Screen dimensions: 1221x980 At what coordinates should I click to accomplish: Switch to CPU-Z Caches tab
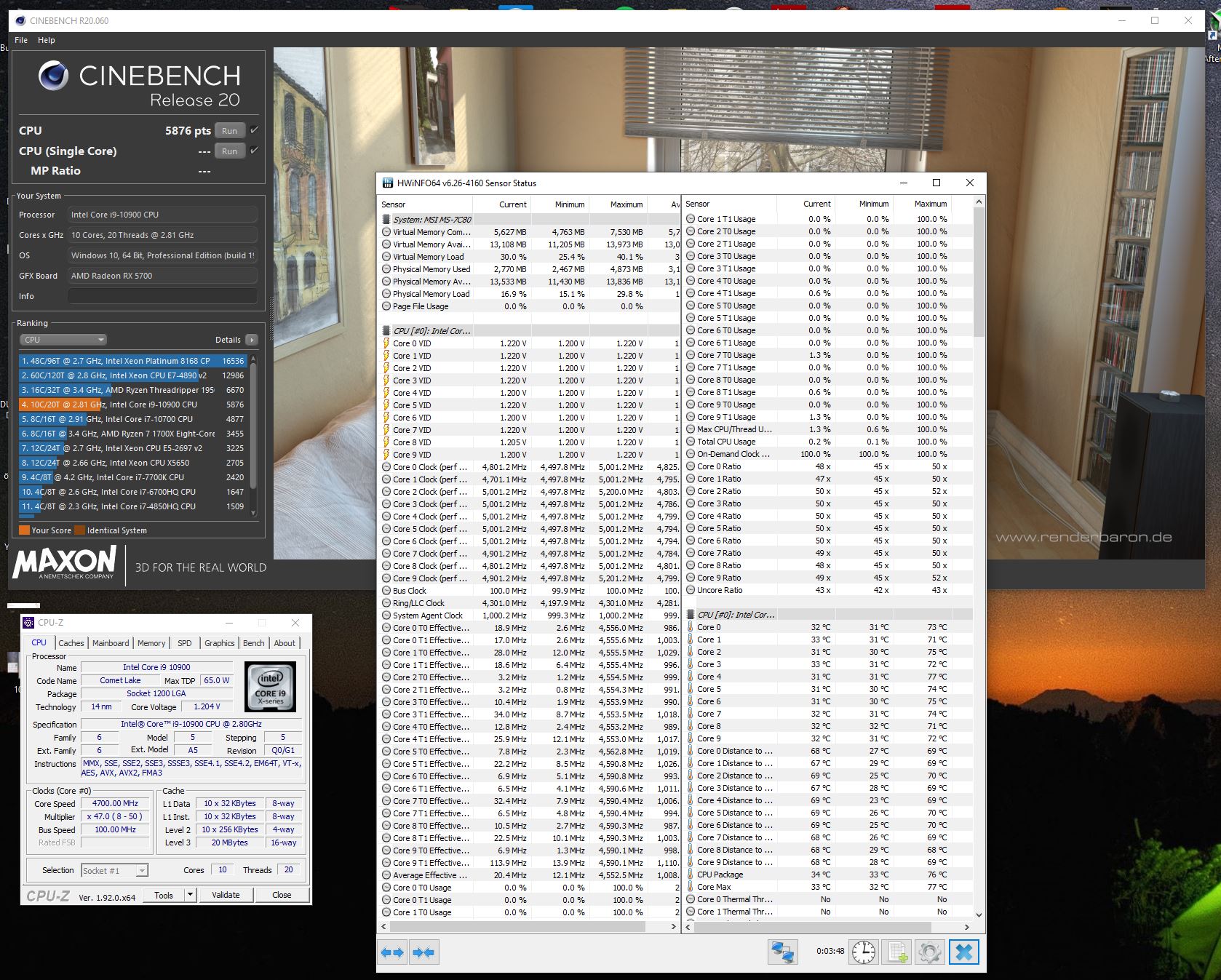pyautogui.click(x=71, y=643)
